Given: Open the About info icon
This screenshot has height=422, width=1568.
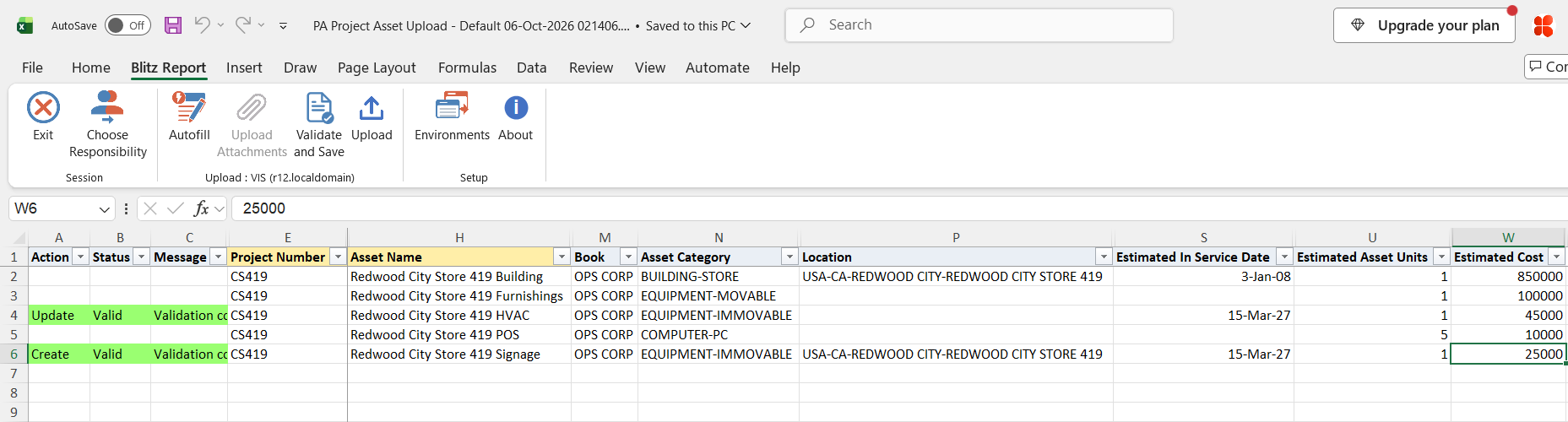Looking at the screenshot, I should click(516, 108).
